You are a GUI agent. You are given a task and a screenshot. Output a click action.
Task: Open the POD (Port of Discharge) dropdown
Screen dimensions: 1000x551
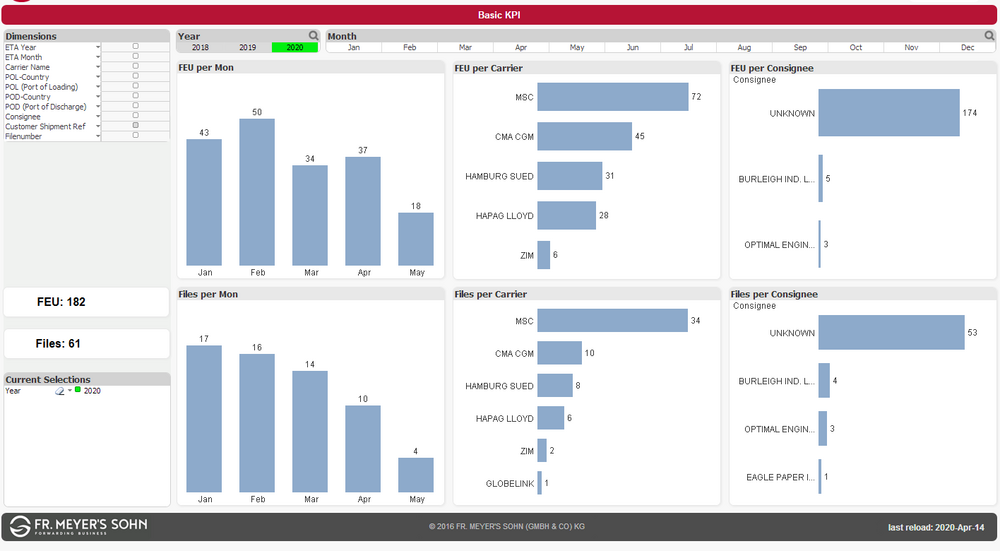98,107
